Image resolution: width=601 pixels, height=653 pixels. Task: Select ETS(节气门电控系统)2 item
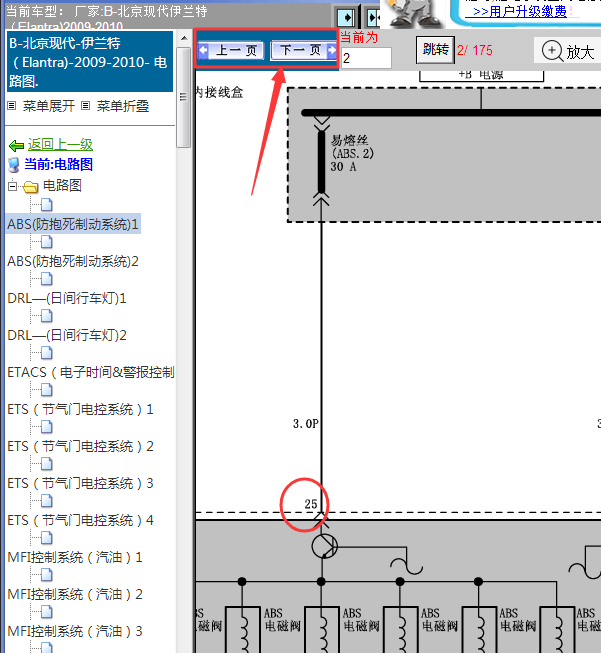(80, 446)
